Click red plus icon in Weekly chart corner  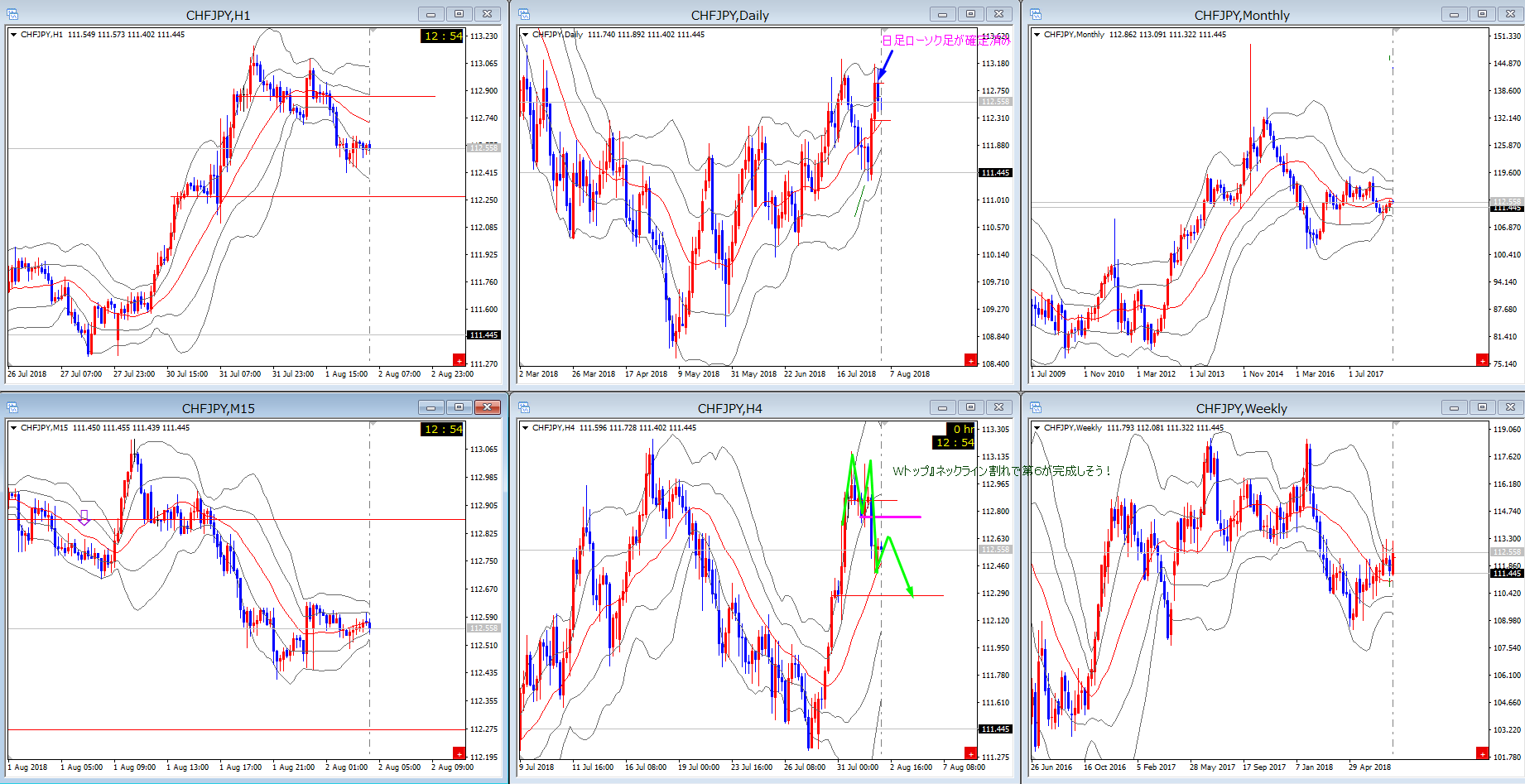pyautogui.click(x=1482, y=753)
